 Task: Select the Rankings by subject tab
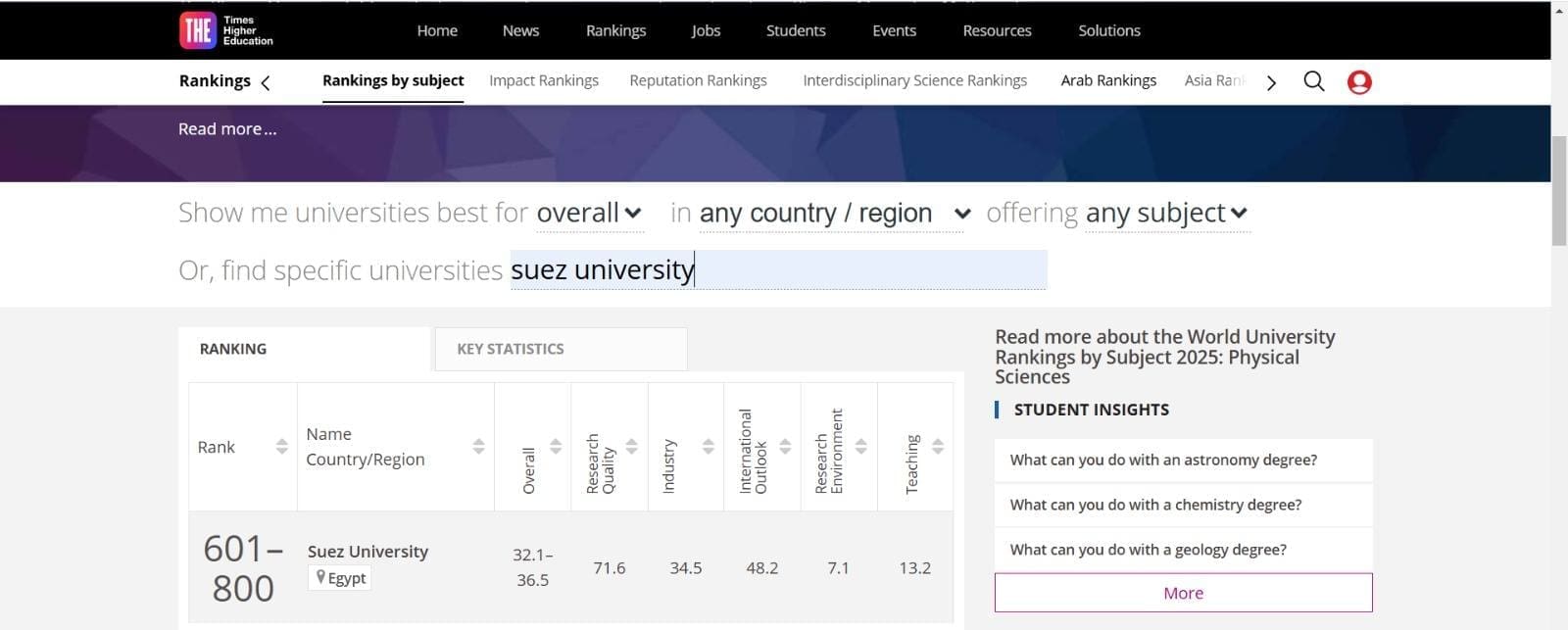393,81
